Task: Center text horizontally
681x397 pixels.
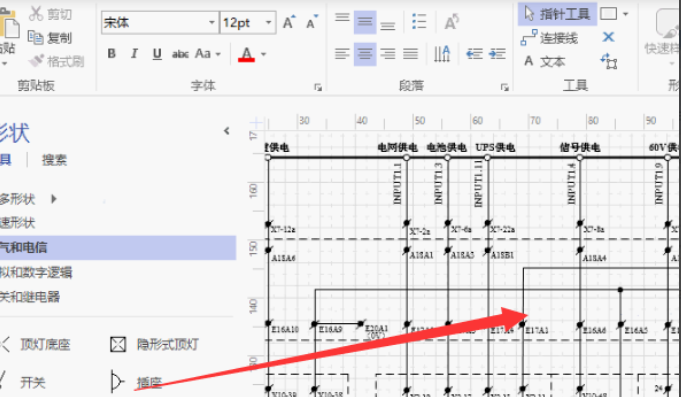Action: (x=365, y=54)
